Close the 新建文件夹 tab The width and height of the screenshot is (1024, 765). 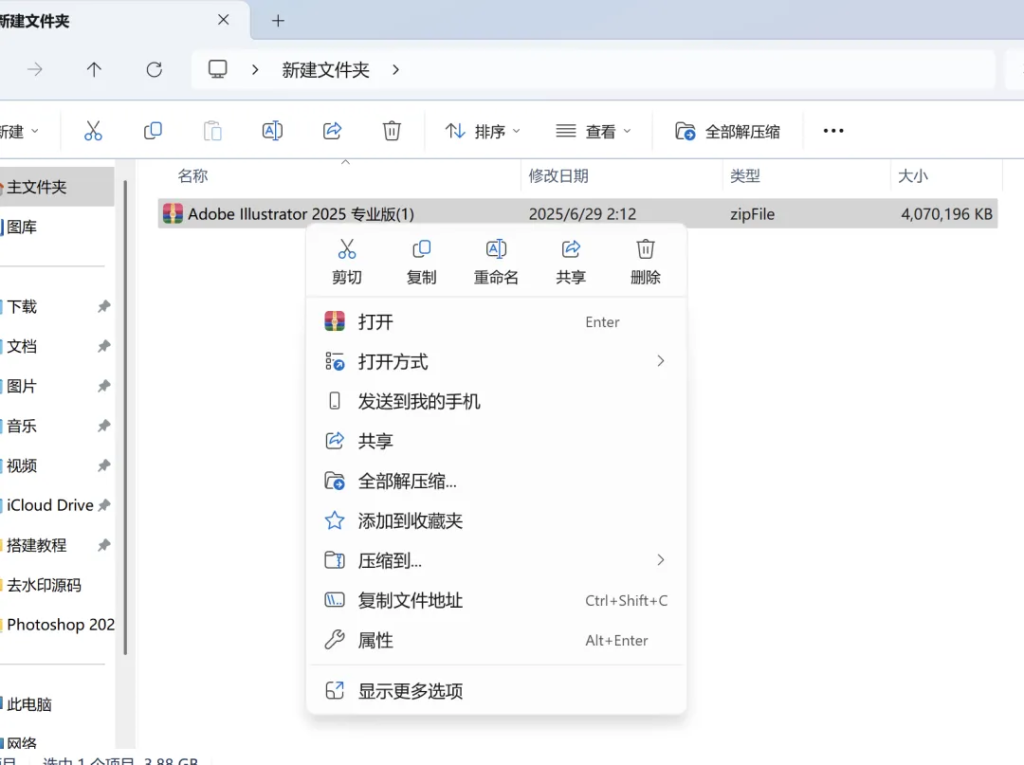[x=223, y=20]
